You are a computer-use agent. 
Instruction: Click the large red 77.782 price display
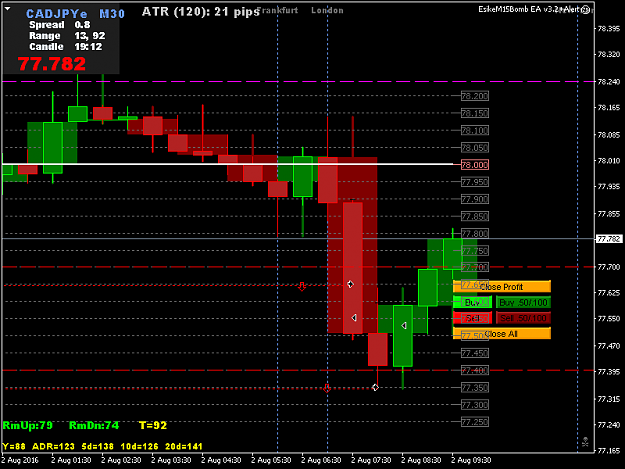(52, 64)
